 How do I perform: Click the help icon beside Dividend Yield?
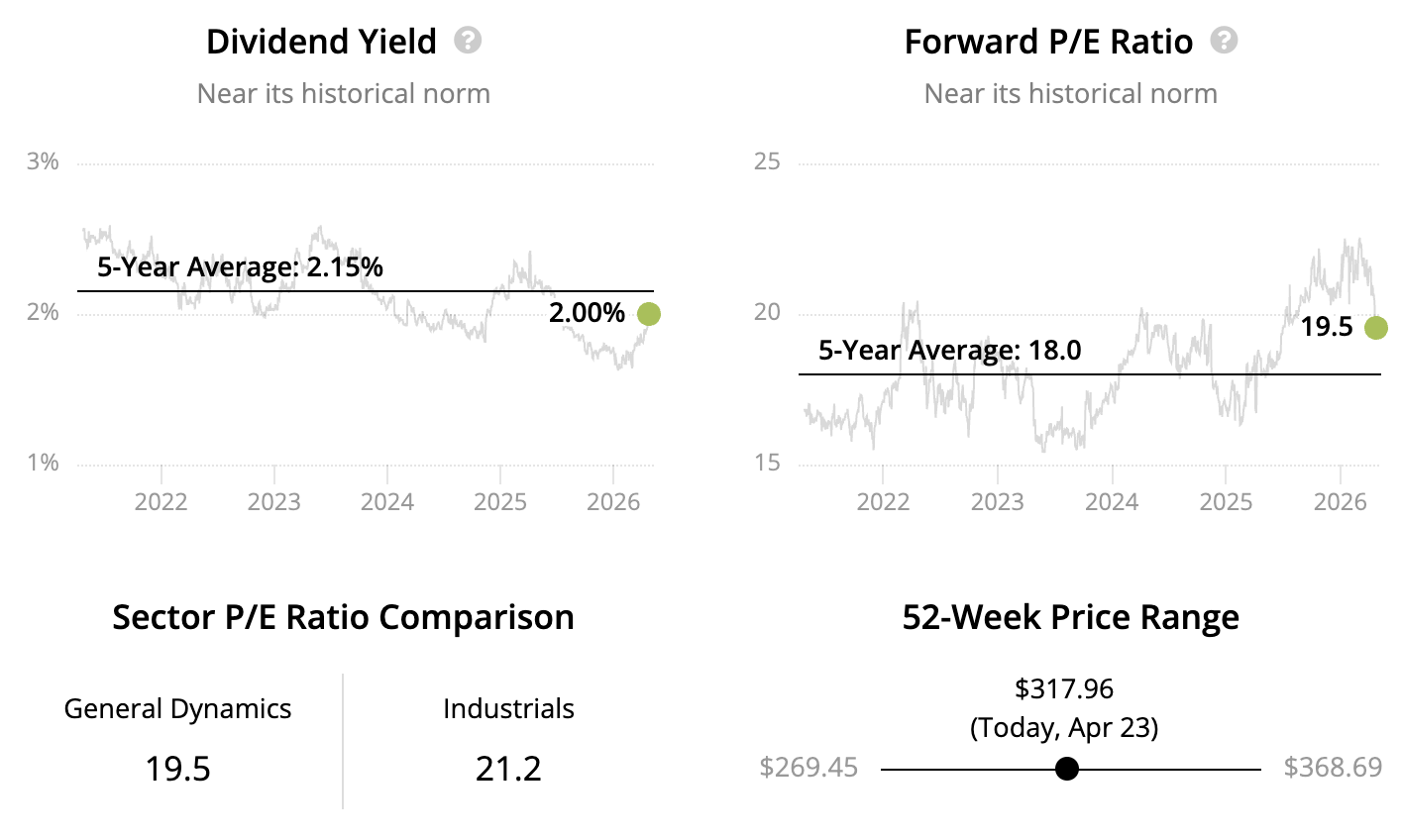(468, 41)
